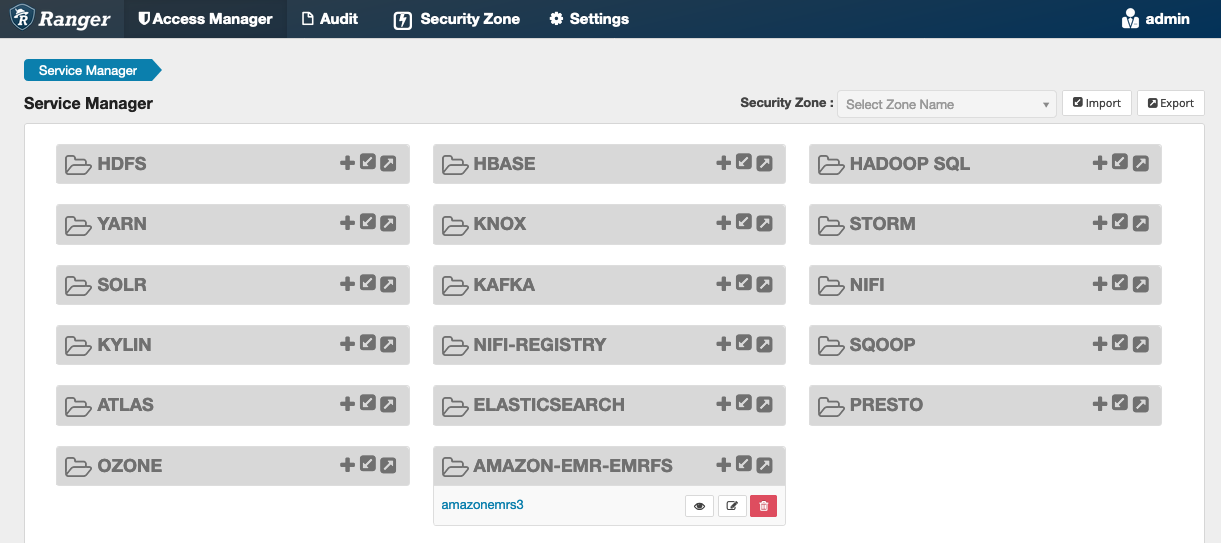1221x543 pixels.
Task: Open the Audit tab
Action: pyautogui.click(x=330, y=19)
